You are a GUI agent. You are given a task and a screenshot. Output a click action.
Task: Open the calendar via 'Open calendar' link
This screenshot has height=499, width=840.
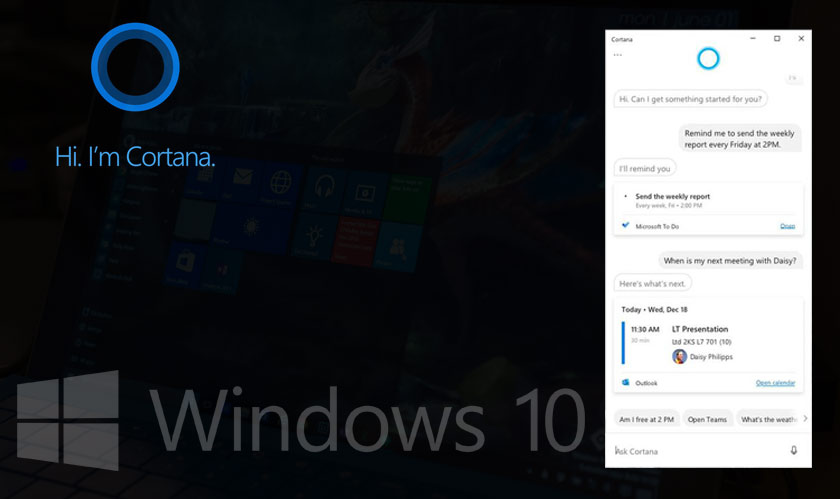pos(775,383)
